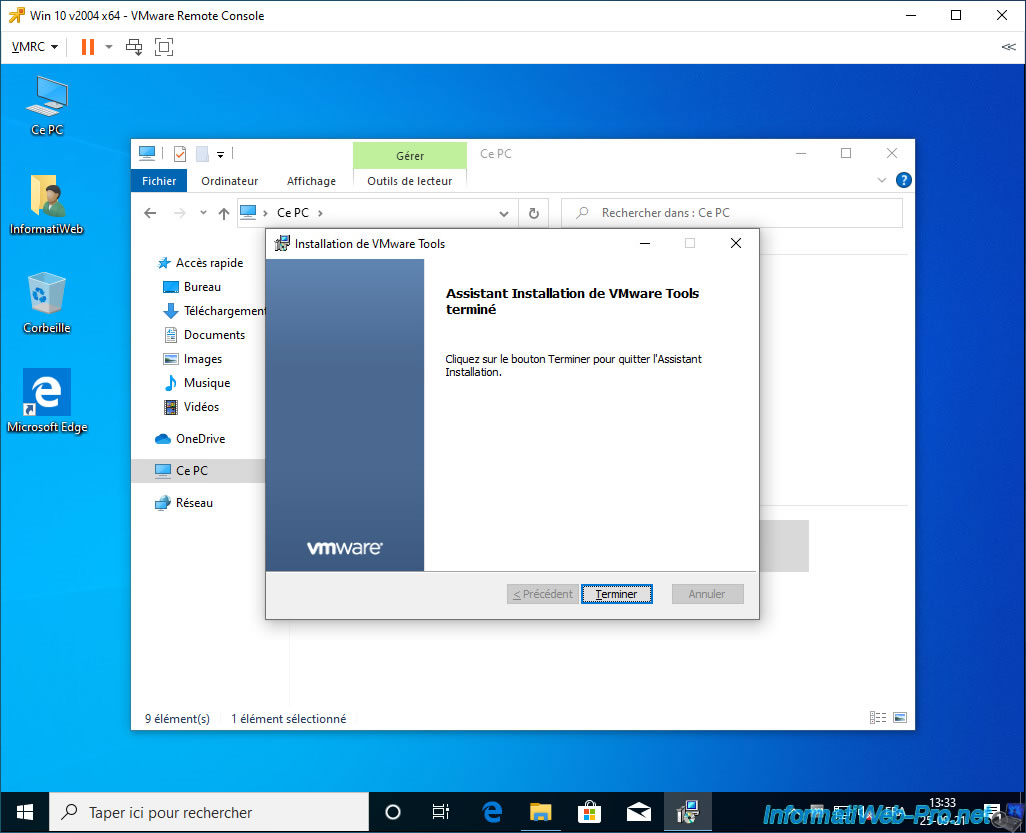This screenshot has height=833, width=1026.
Task: Expand the power options arrow next to pause
Action: (x=108, y=47)
